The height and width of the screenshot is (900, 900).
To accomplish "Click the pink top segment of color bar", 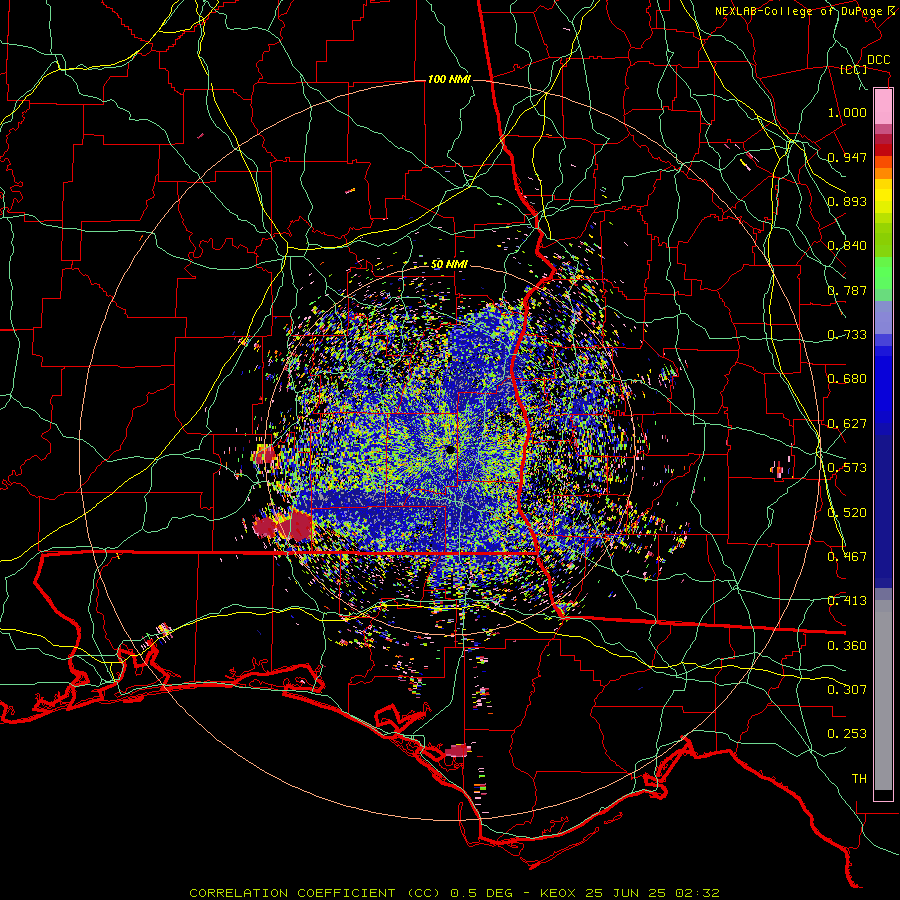I will [x=883, y=106].
